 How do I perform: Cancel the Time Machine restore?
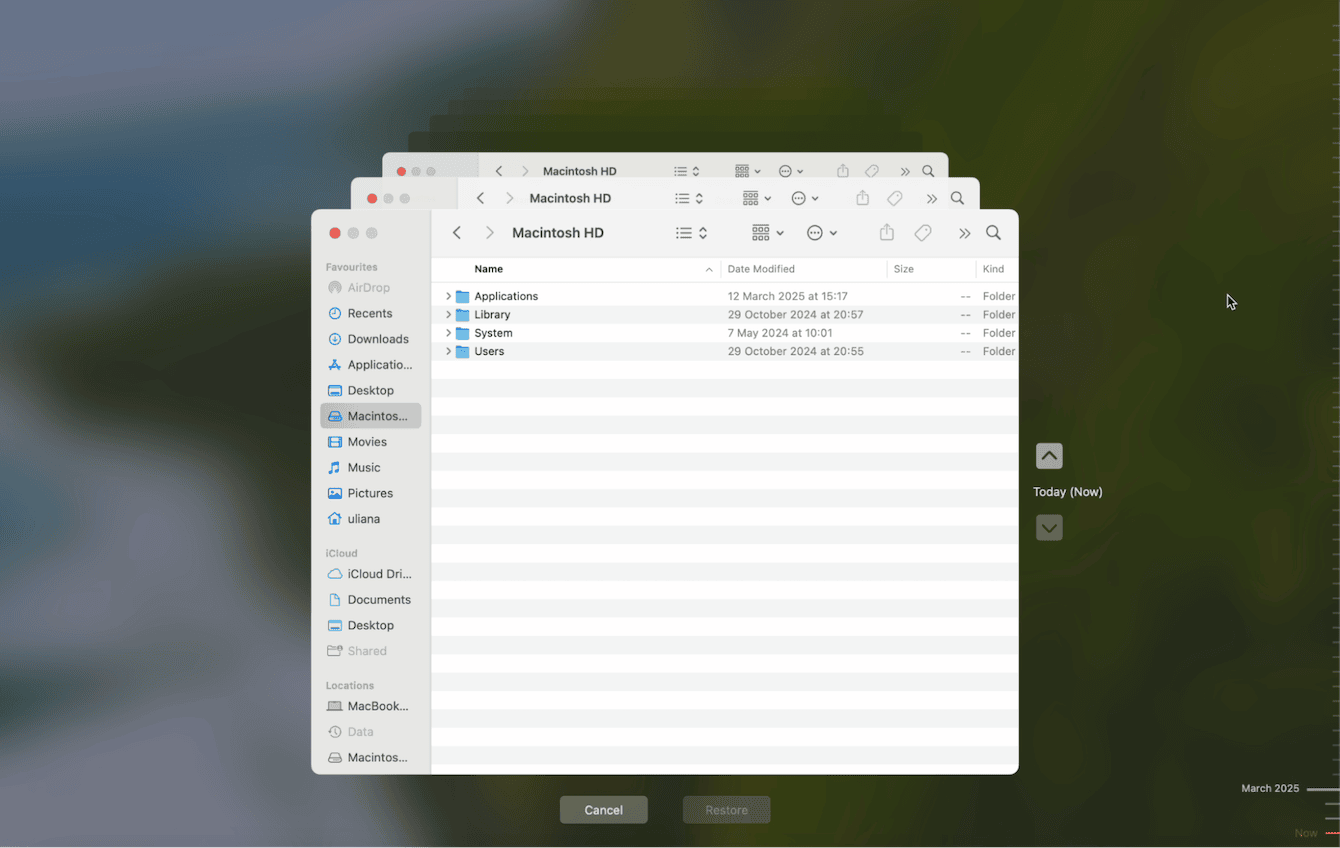[x=603, y=810]
